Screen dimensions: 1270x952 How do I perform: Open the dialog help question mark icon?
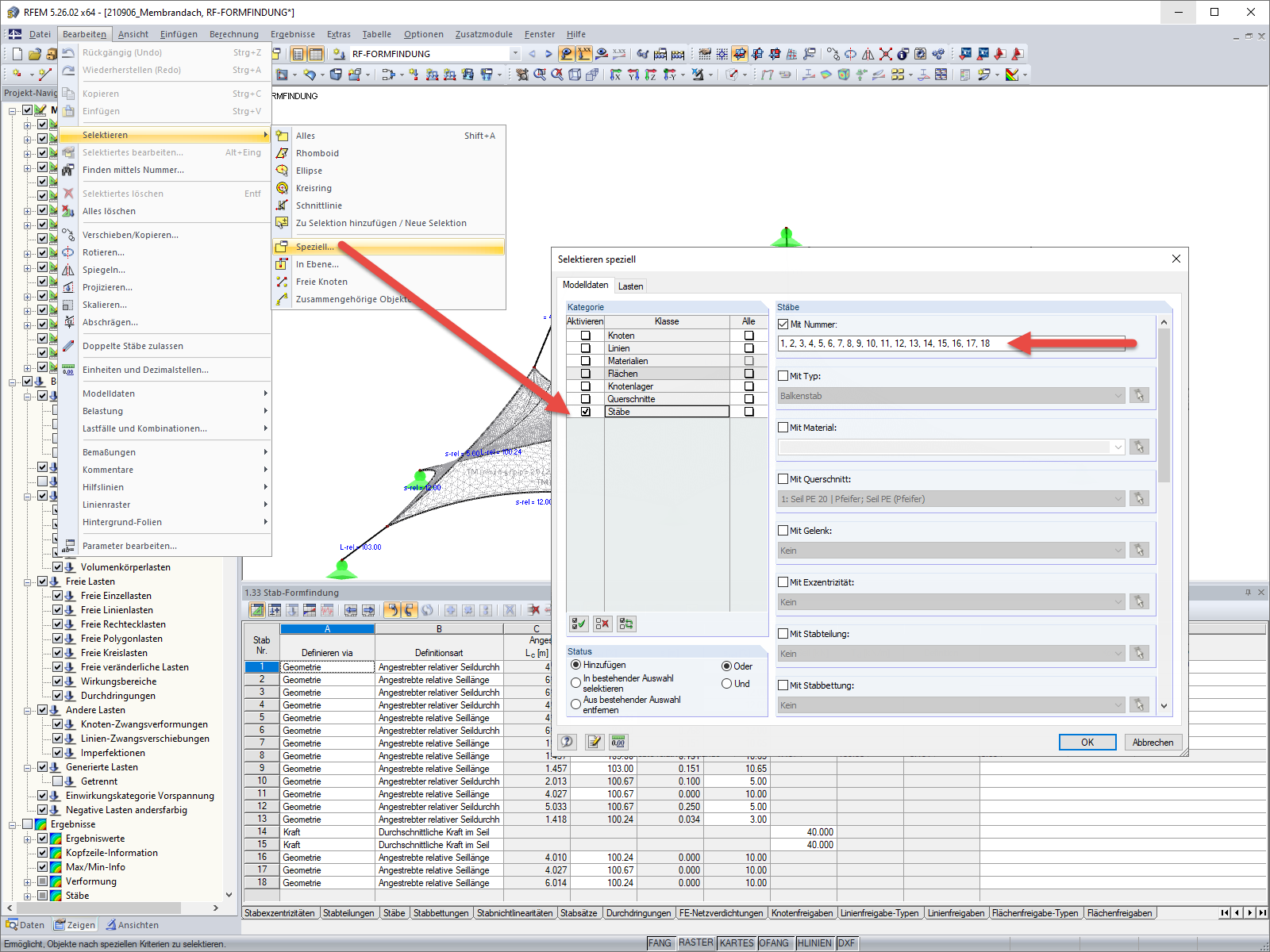pos(567,742)
